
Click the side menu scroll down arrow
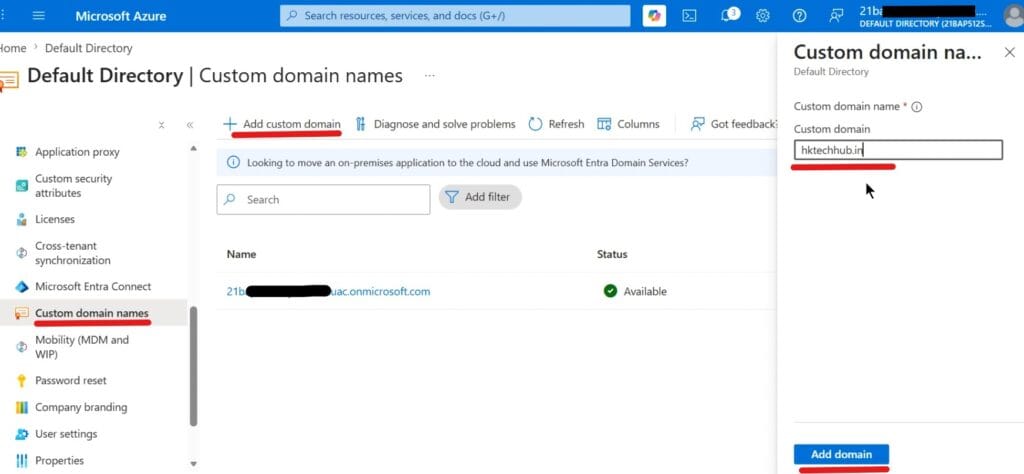point(193,464)
